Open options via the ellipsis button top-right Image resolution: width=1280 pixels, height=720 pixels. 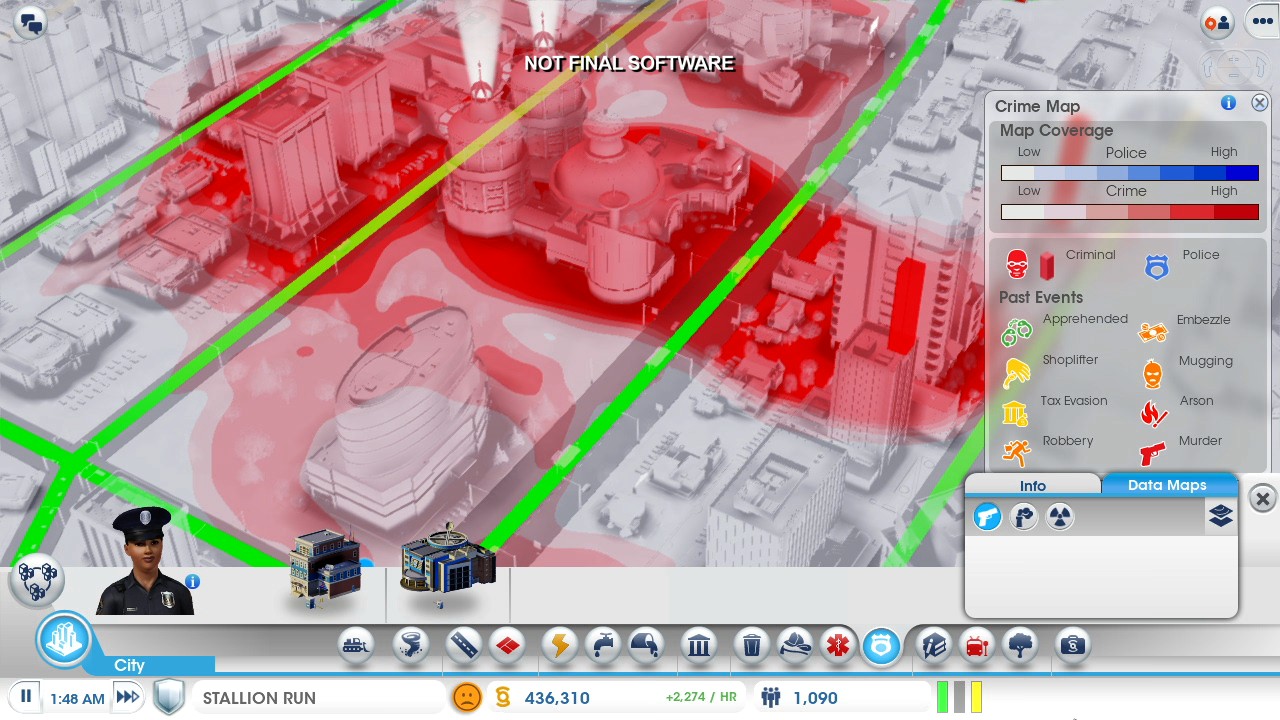click(1261, 21)
